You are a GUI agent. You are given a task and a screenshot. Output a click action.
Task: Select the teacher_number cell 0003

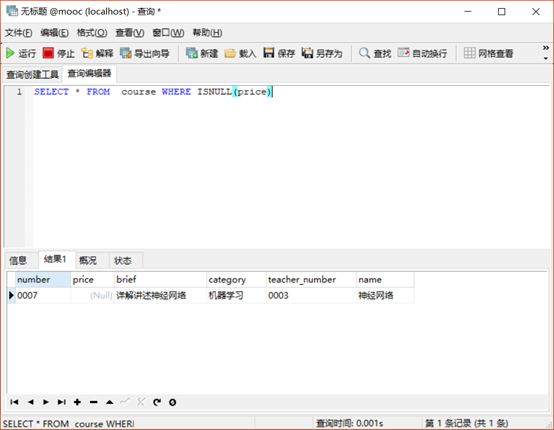[x=311, y=295]
